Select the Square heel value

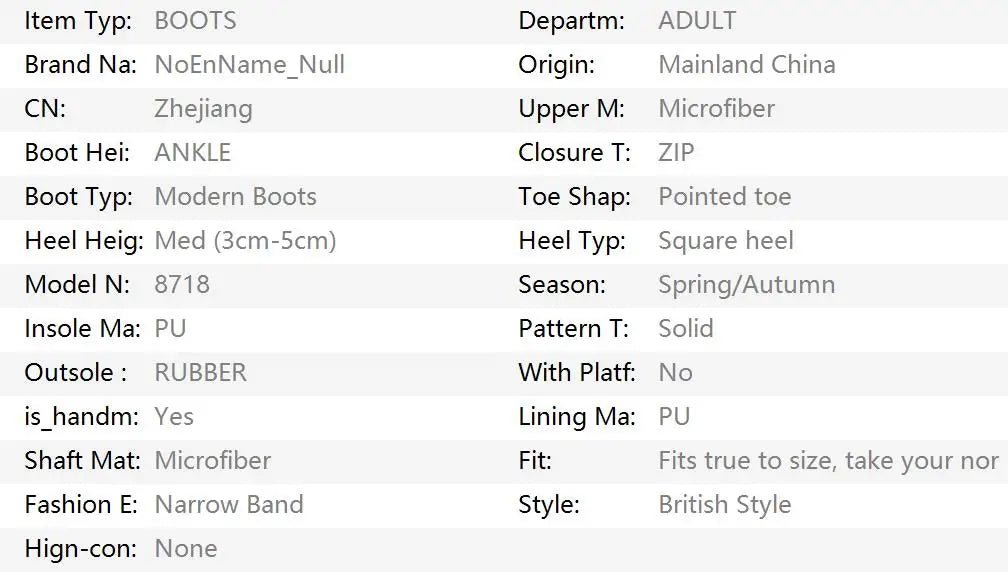pos(725,241)
